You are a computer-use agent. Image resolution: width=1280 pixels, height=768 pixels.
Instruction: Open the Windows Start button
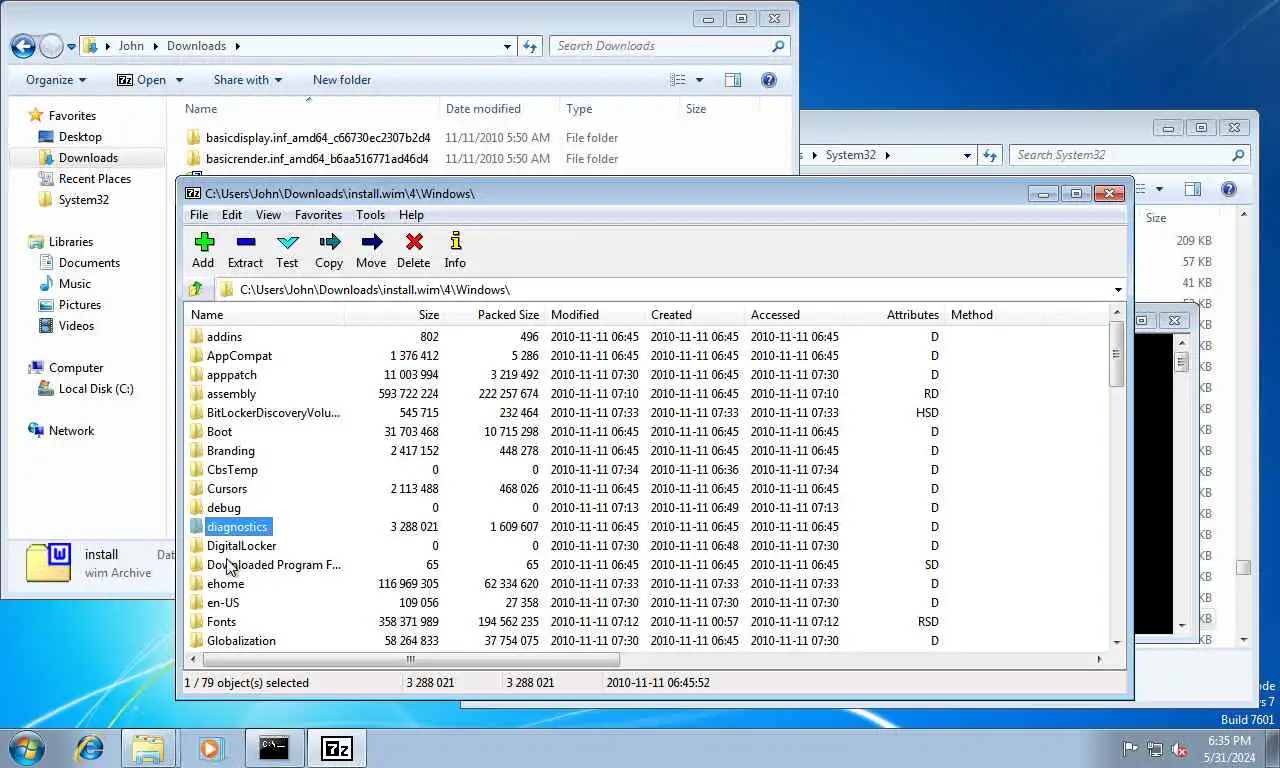coord(27,748)
